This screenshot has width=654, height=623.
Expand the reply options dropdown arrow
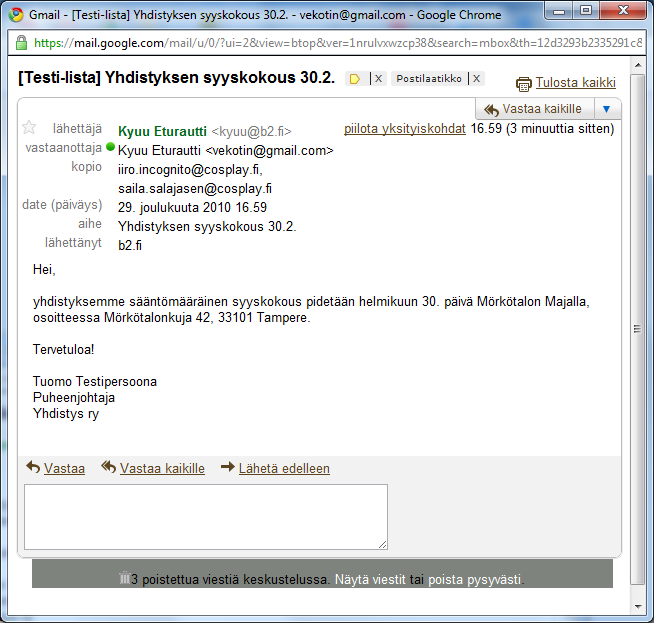[607, 109]
